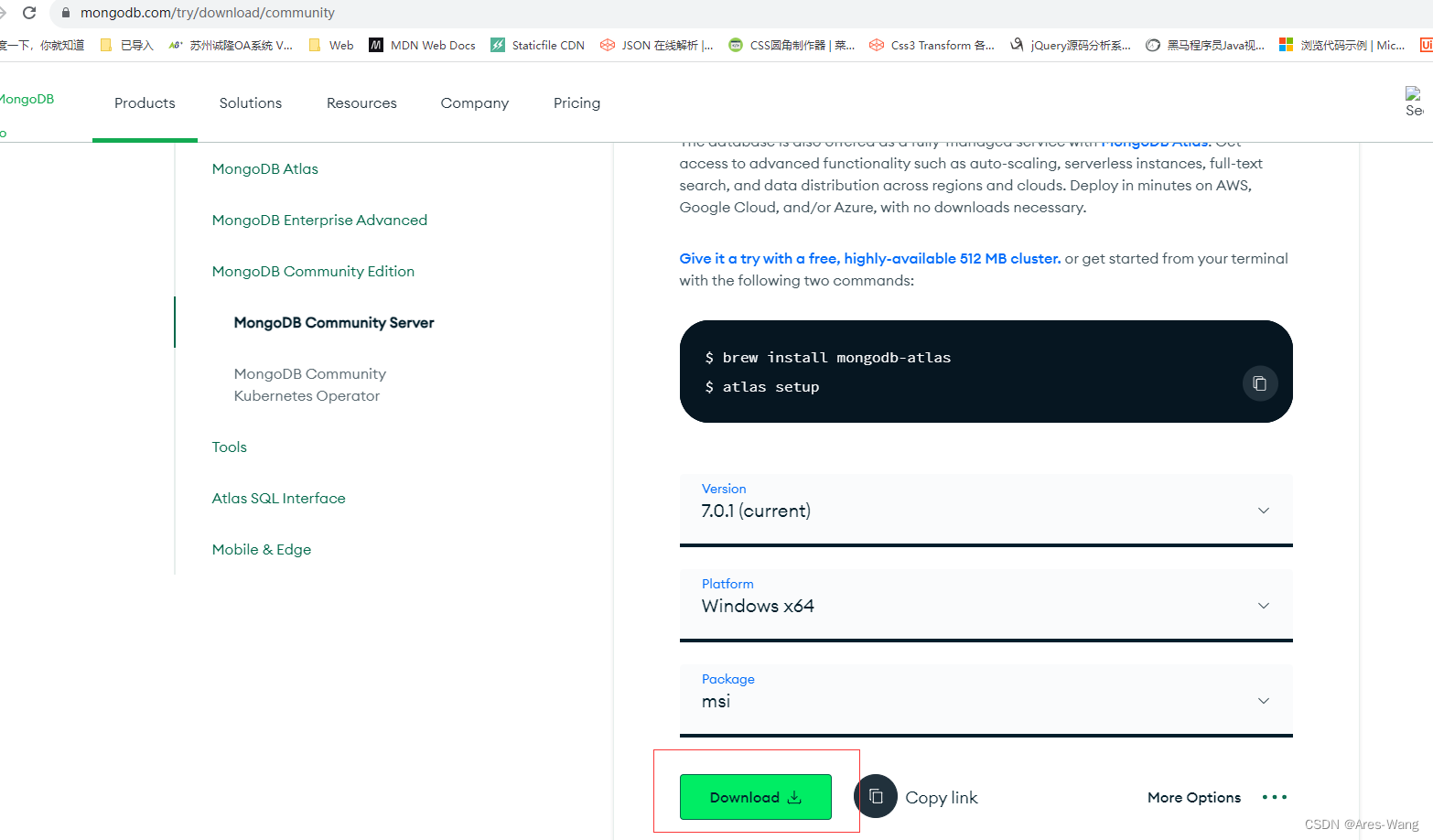Open the free 512 MB cluster link

tap(870, 259)
